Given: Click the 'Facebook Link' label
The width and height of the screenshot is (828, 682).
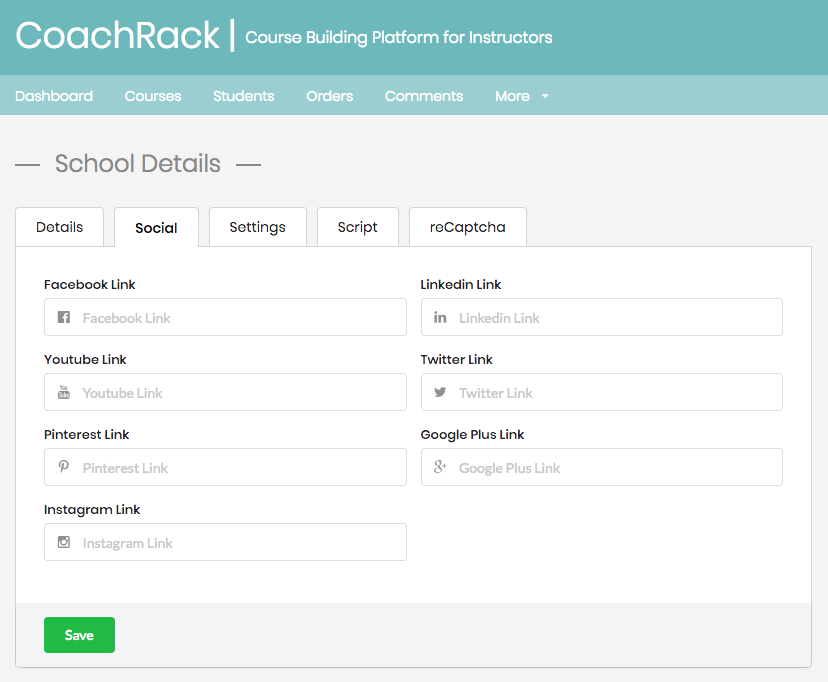Looking at the screenshot, I should (90, 285).
